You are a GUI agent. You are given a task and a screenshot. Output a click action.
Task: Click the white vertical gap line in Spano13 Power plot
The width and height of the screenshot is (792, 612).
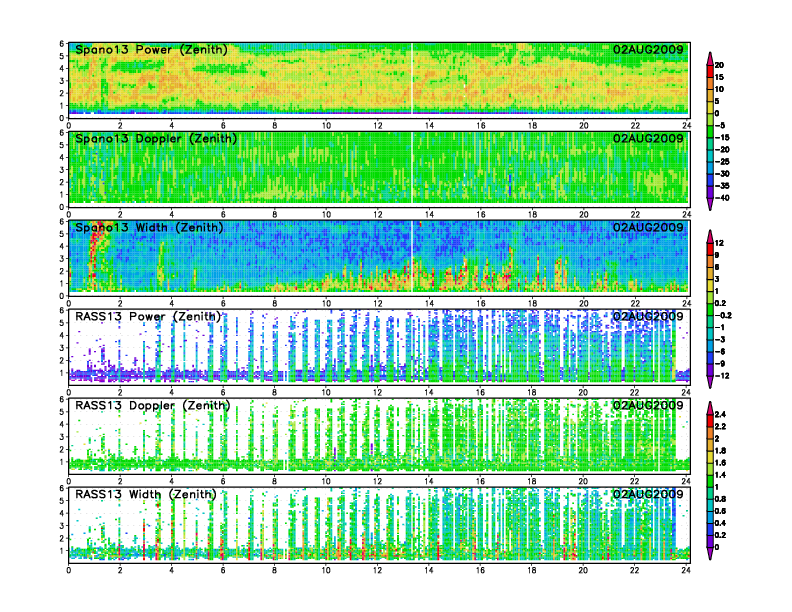coord(412,78)
